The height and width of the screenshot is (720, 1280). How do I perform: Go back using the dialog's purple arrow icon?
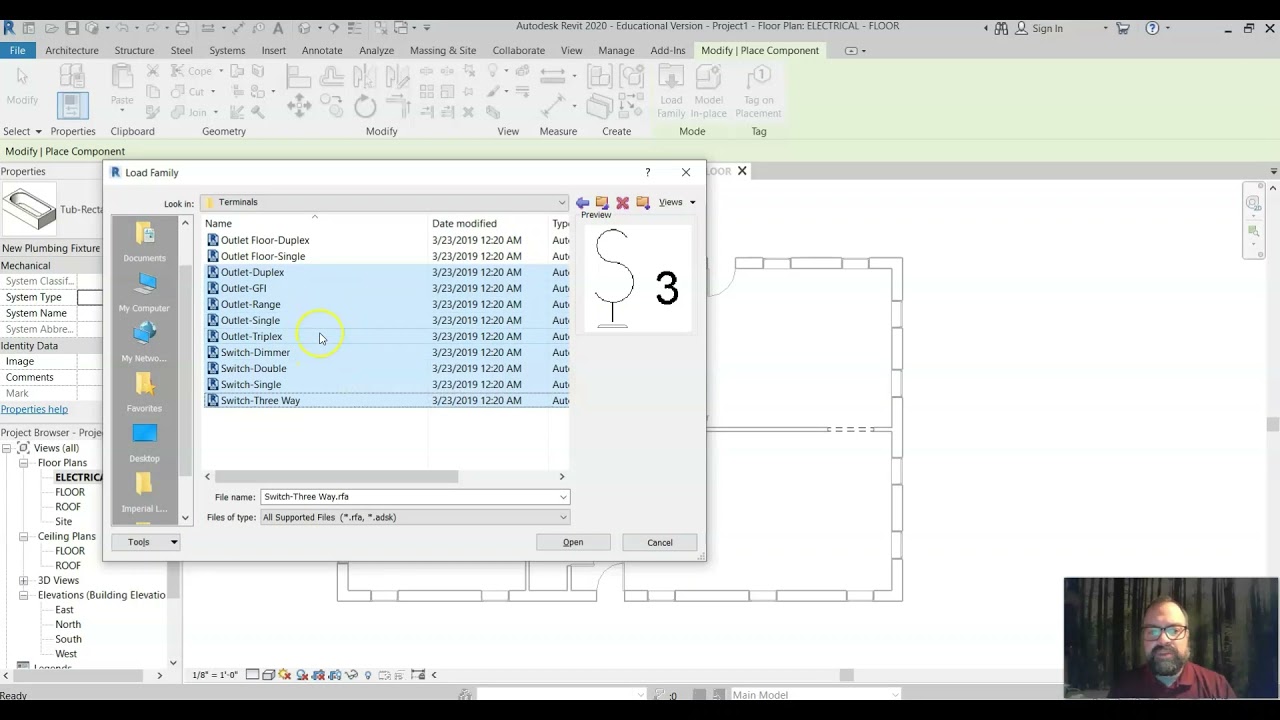click(x=582, y=203)
